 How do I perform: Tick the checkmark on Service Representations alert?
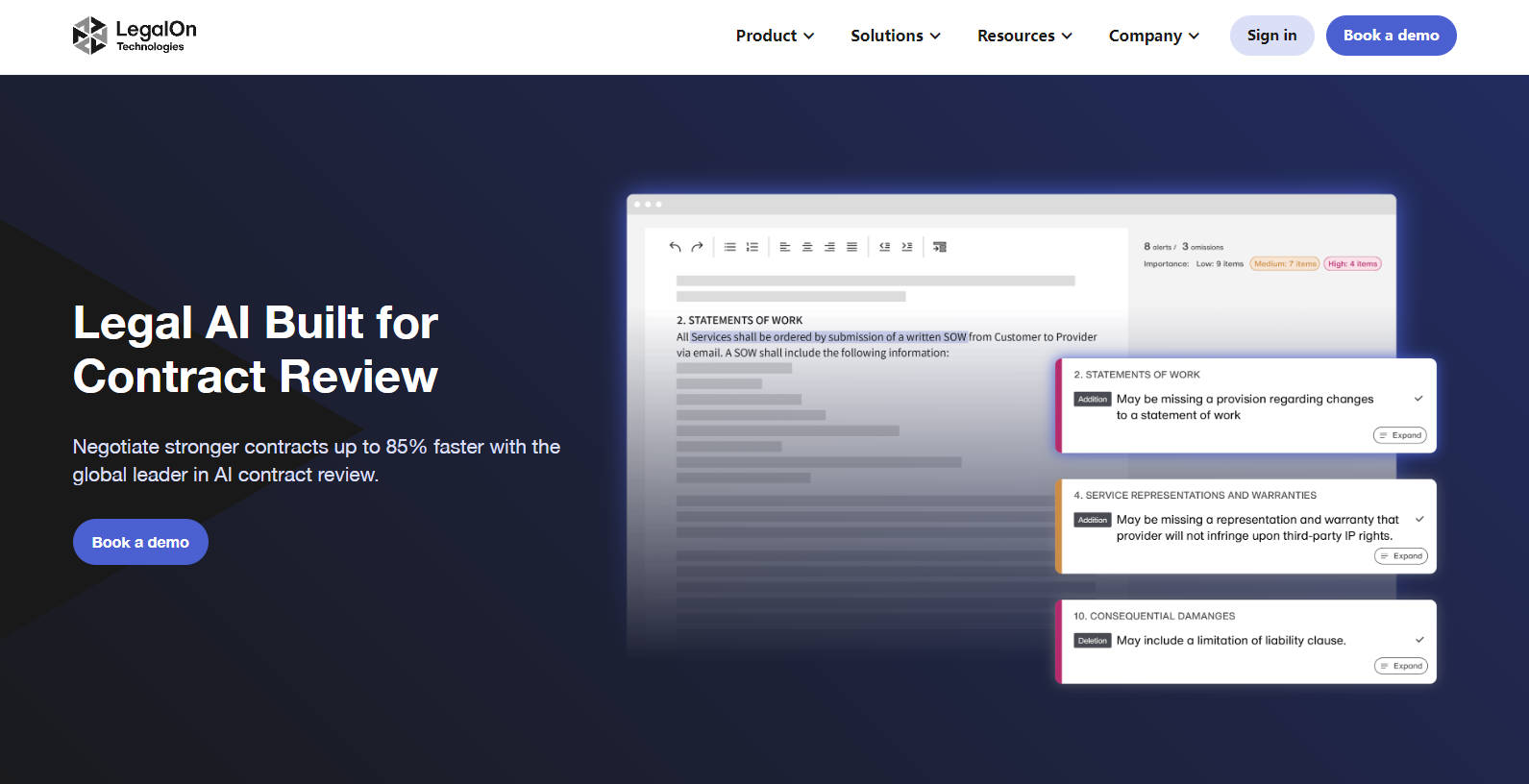tap(1419, 519)
